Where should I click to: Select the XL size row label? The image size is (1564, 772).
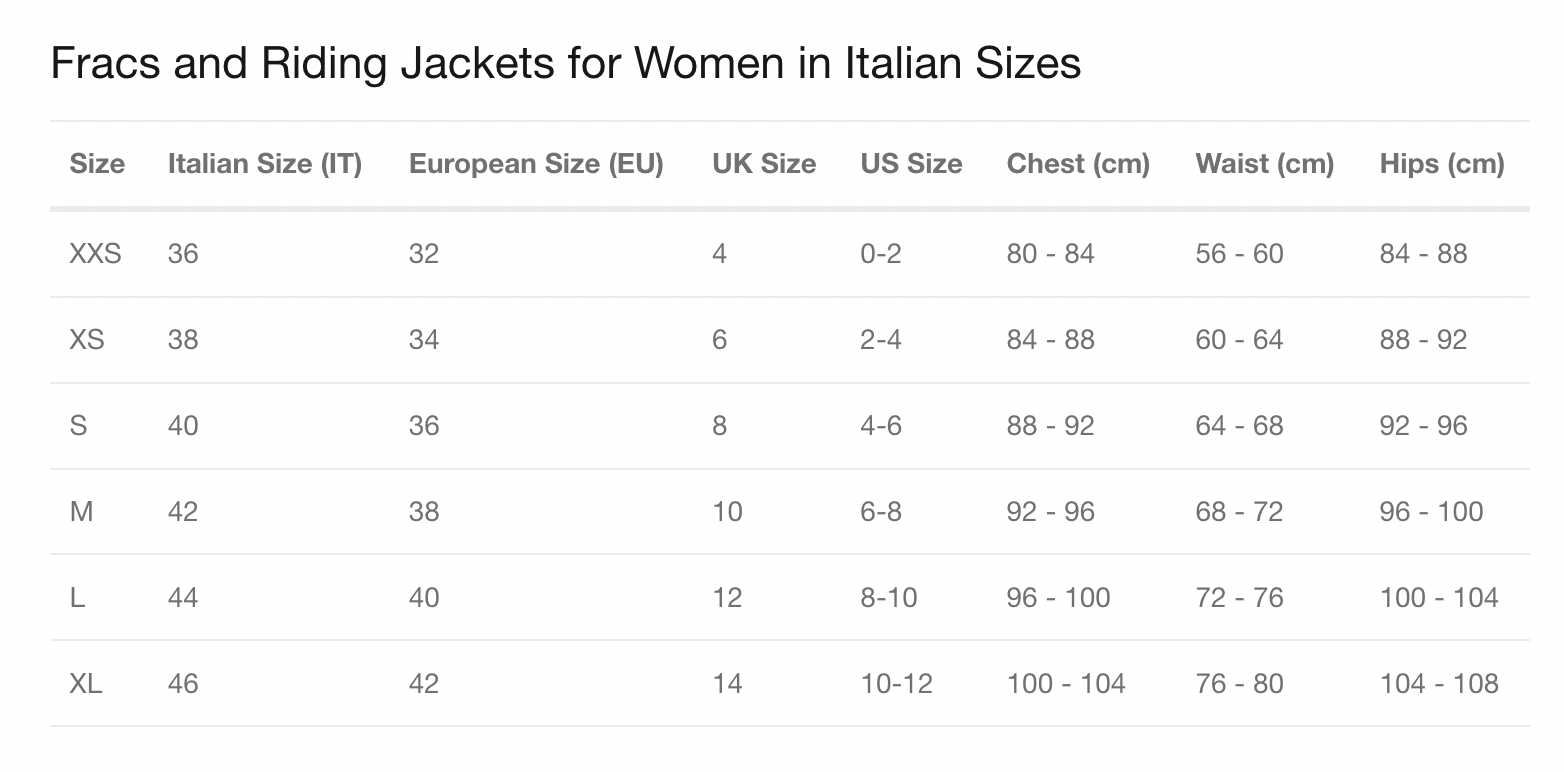(86, 684)
